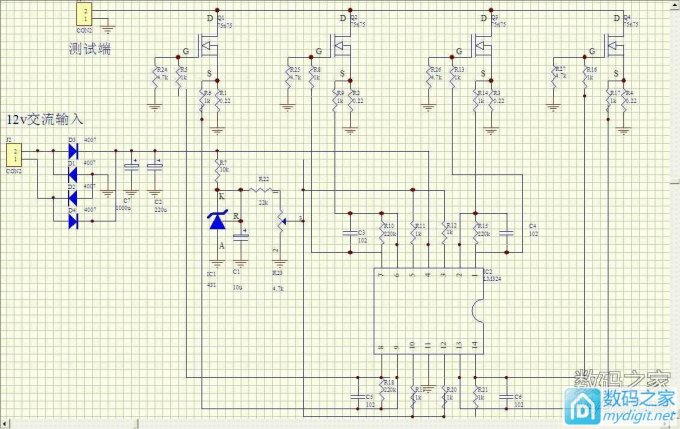Click the 测试端 text label
This screenshot has height=429, width=680.
click(89, 48)
